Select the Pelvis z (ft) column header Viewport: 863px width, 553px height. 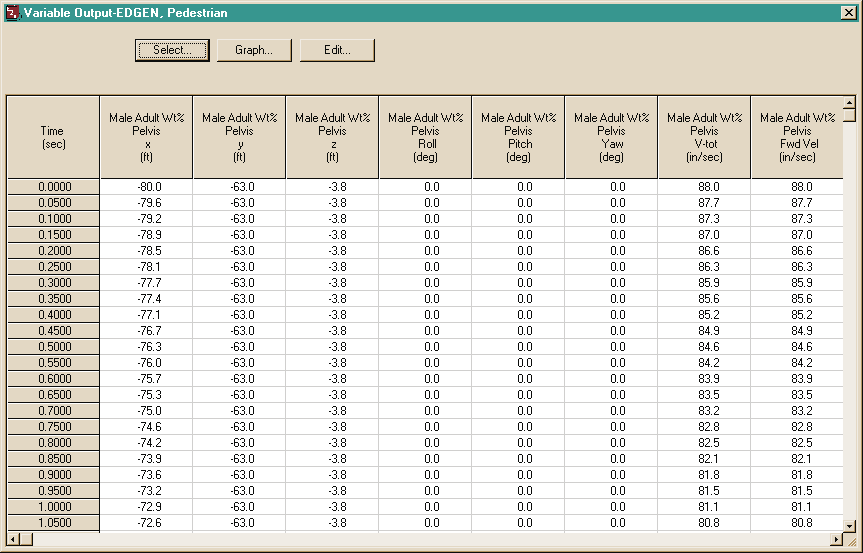coord(332,138)
